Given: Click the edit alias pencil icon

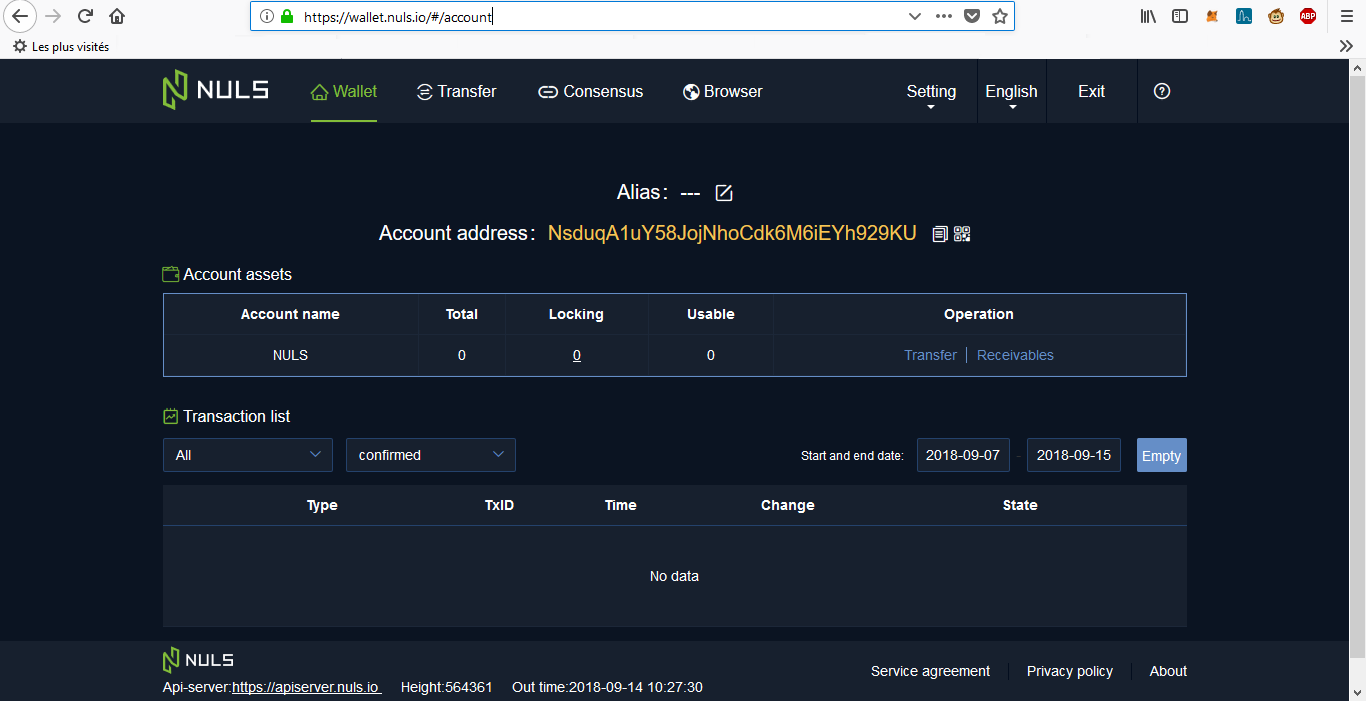Looking at the screenshot, I should coord(724,193).
